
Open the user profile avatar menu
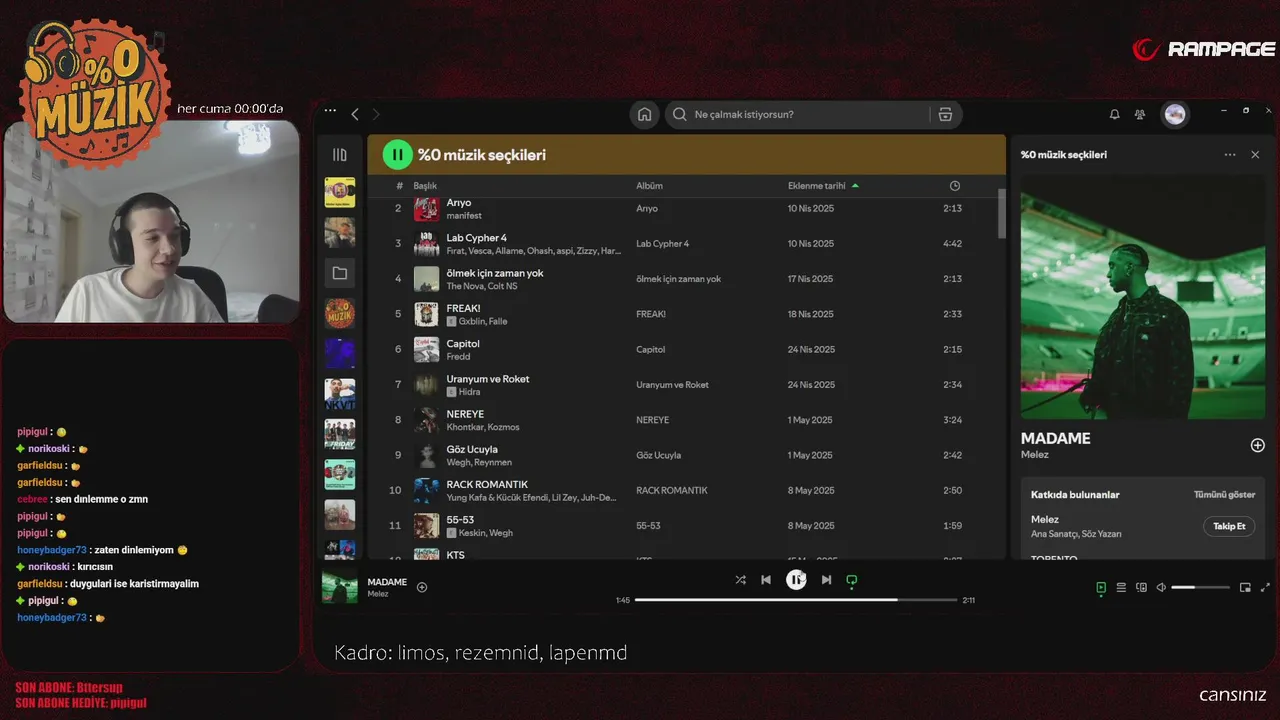coord(1175,114)
